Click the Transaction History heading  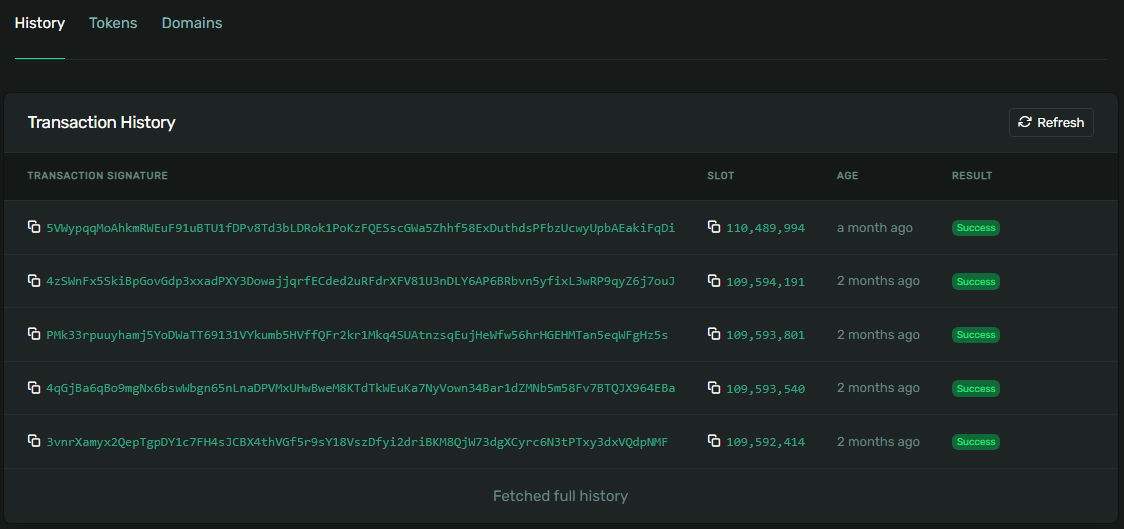102,123
